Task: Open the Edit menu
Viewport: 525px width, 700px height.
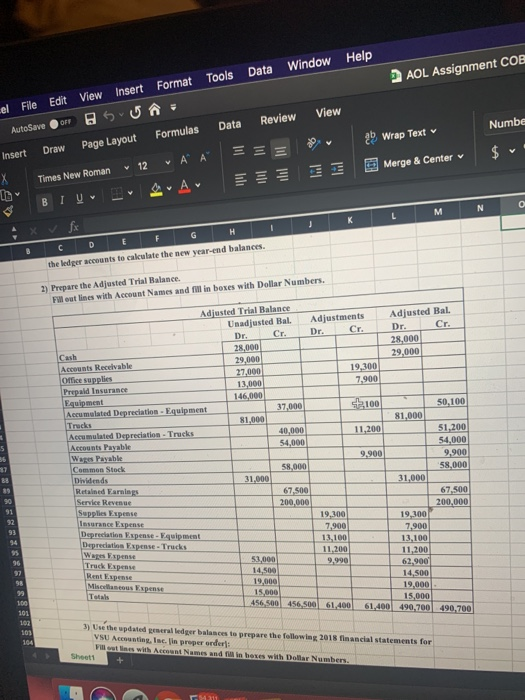Action: [x=58, y=101]
